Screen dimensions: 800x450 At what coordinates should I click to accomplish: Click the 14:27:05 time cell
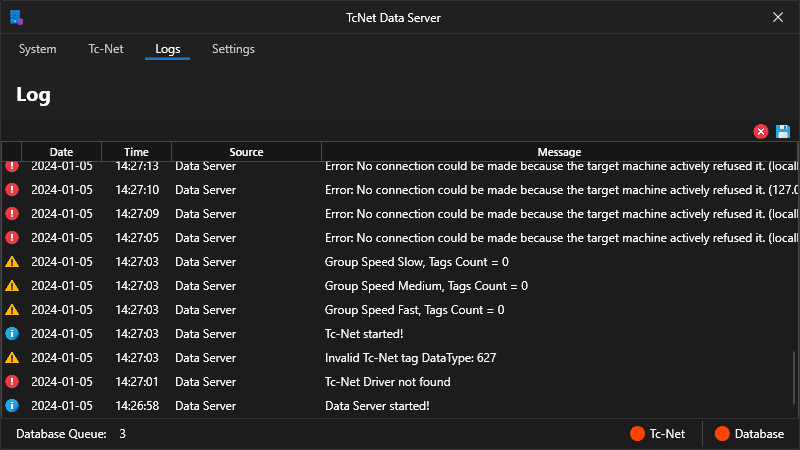point(137,238)
